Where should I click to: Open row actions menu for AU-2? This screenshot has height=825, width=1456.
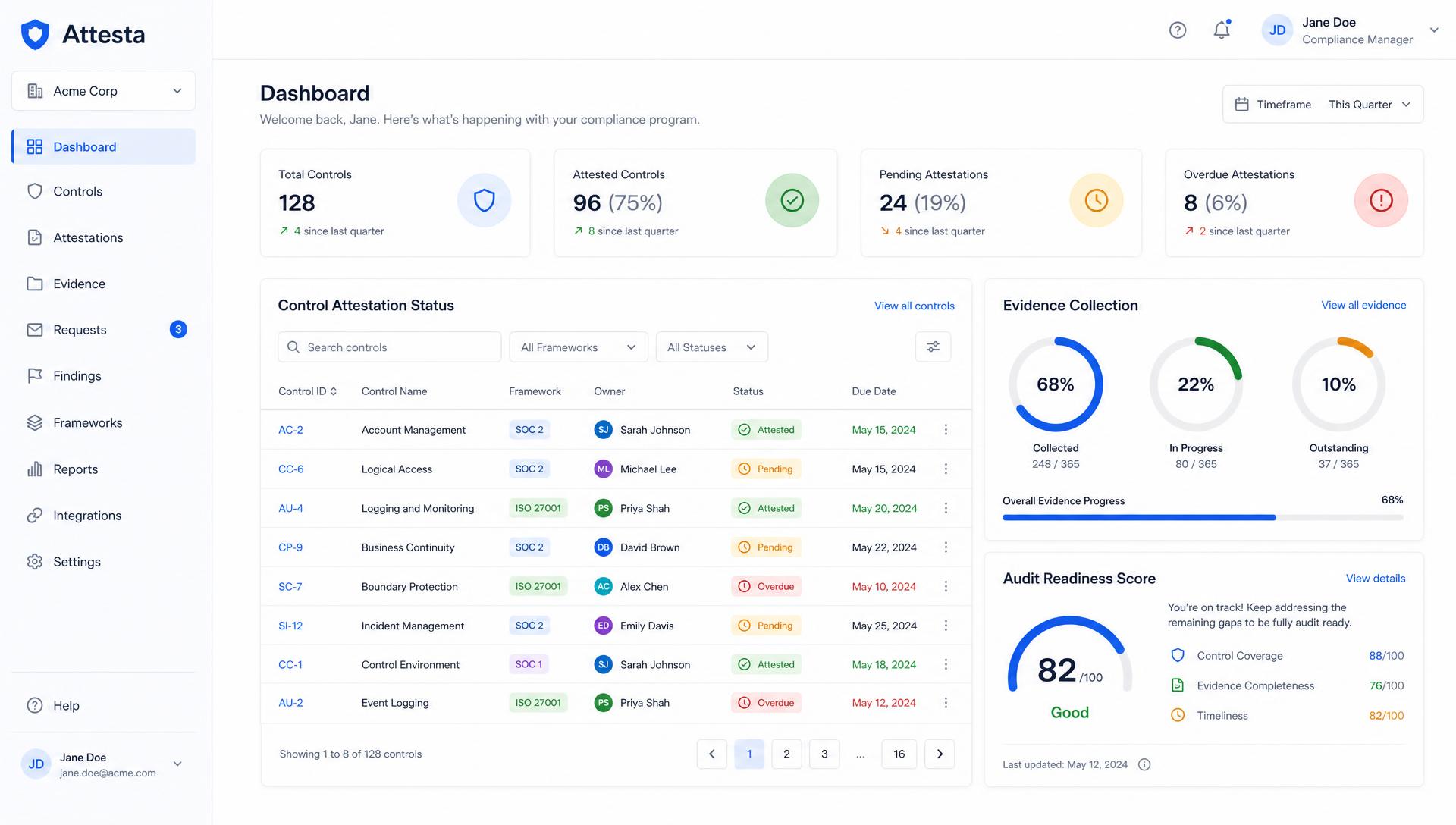coord(946,703)
